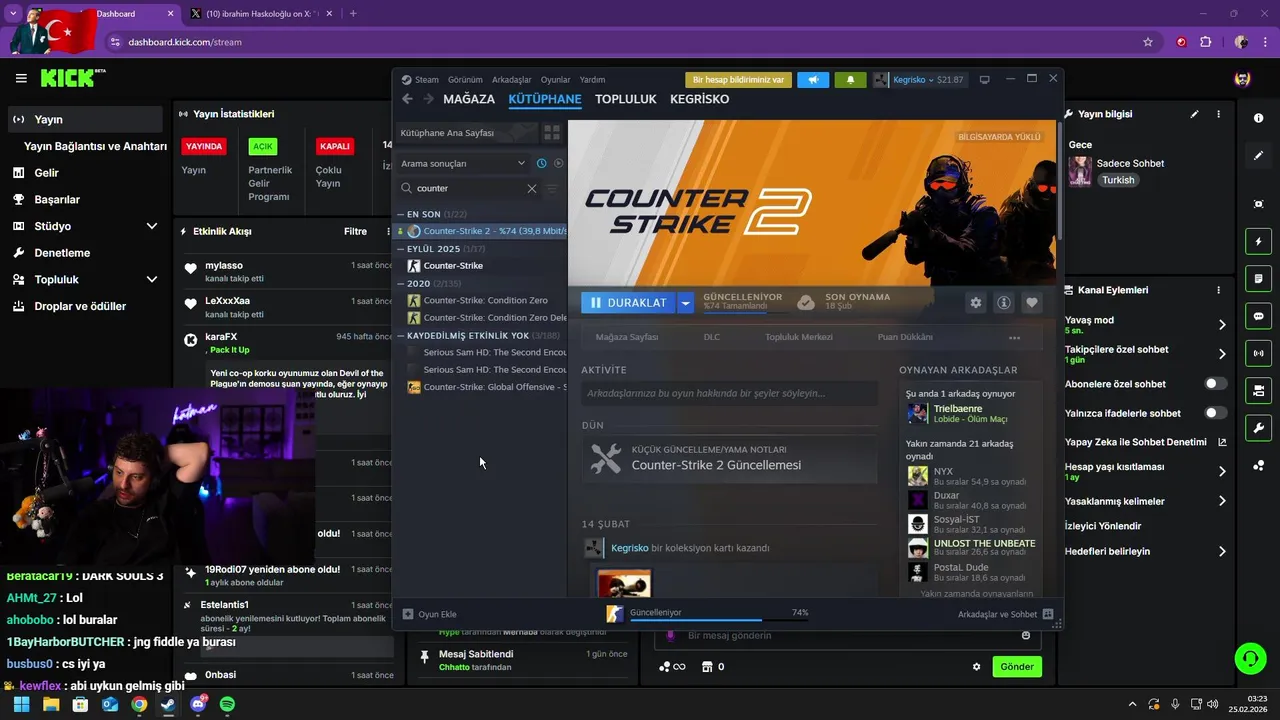The height and width of the screenshot is (720, 1280).
Task: Open Görünüm menu in Steam
Action: [x=465, y=80]
